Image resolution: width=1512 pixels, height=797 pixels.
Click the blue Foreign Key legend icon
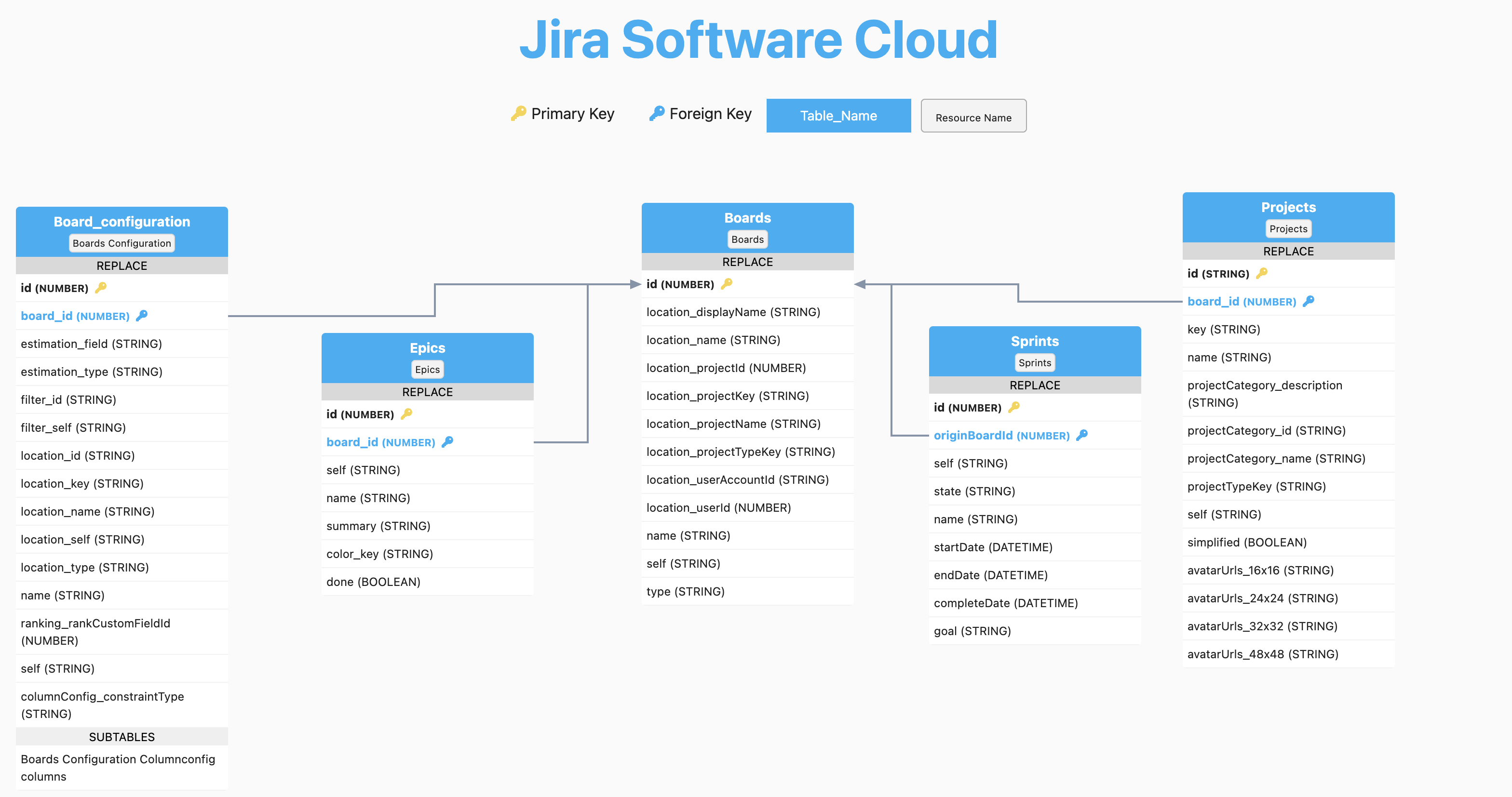click(656, 113)
